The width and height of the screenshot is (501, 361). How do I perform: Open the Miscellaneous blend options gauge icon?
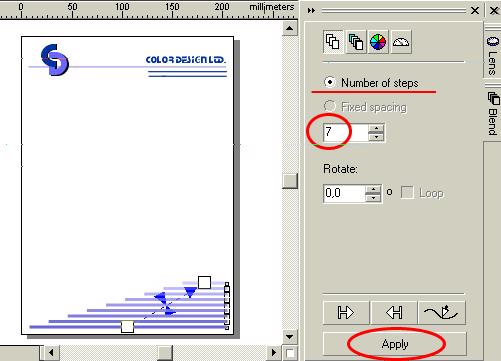click(x=401, y=42)
